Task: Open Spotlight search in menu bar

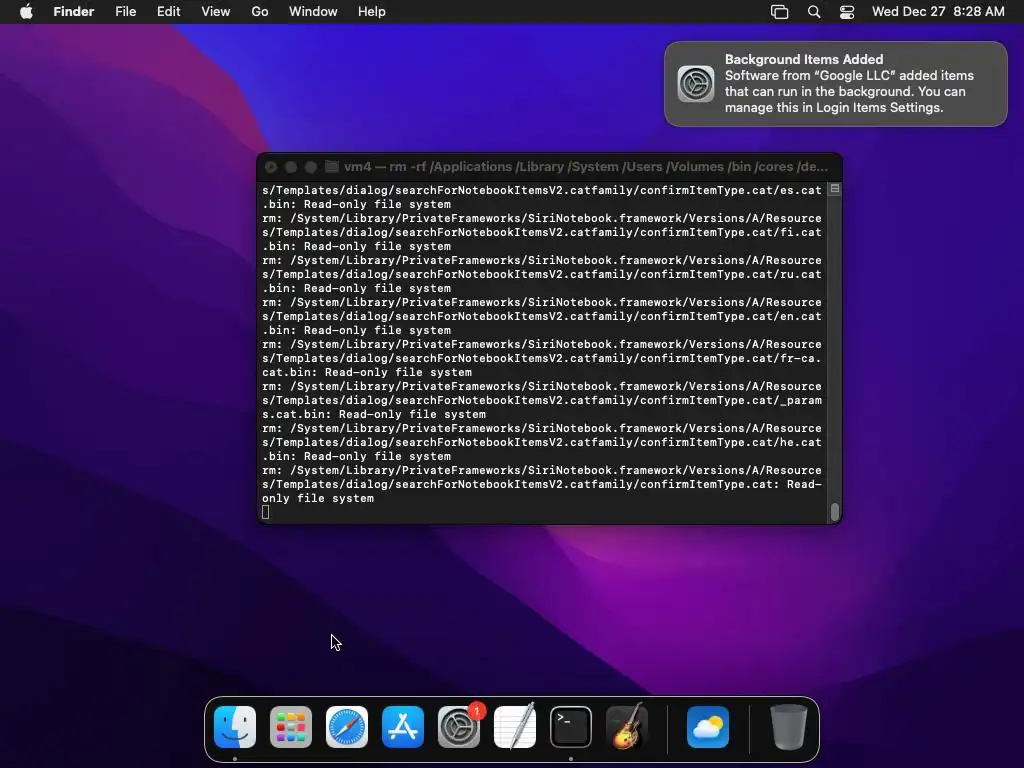Action: (814, 12)
